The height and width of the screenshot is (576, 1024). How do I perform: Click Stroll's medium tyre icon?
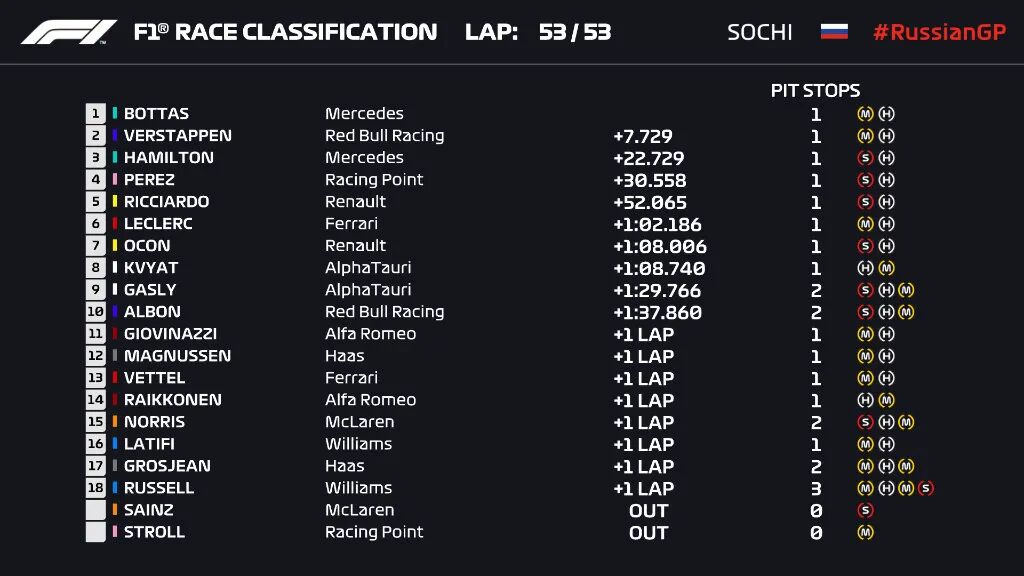865,532
